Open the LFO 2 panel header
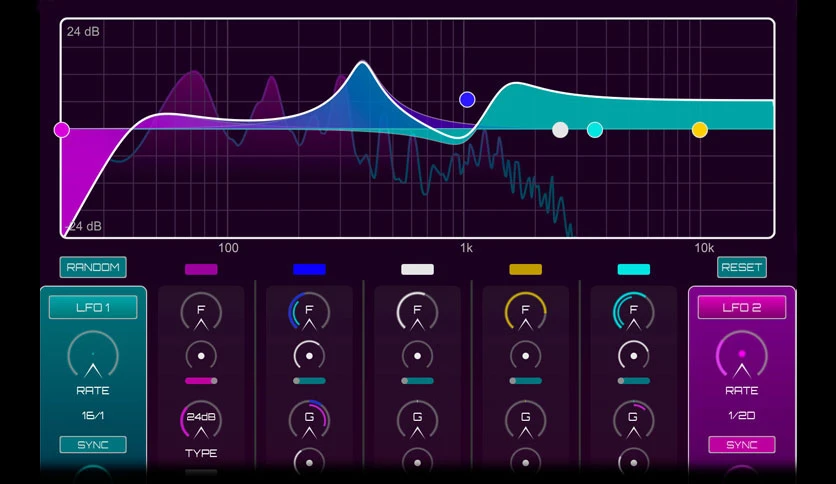The height and width of the screenshot is (484, 836). [742, 308]
